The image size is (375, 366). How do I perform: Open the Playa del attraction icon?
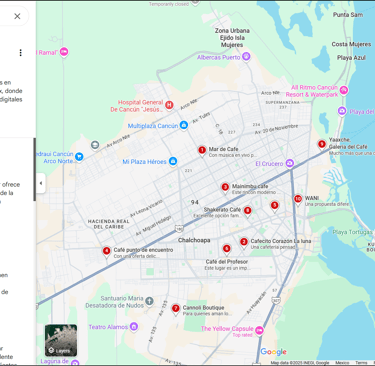point(342,111)
